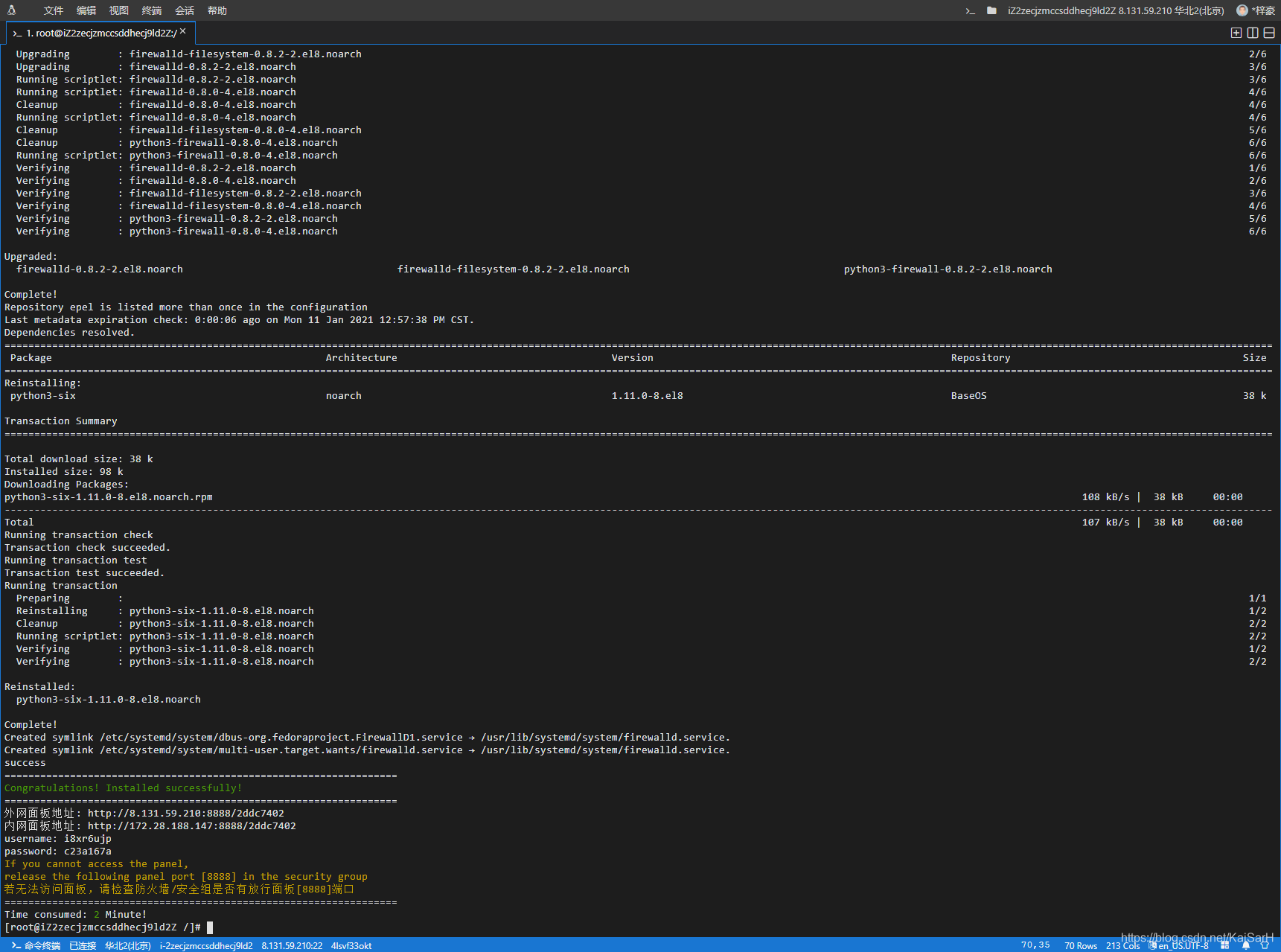Click python3-six-1.11.0-8.el8.noarch.rpm download line

click(109, 497)
